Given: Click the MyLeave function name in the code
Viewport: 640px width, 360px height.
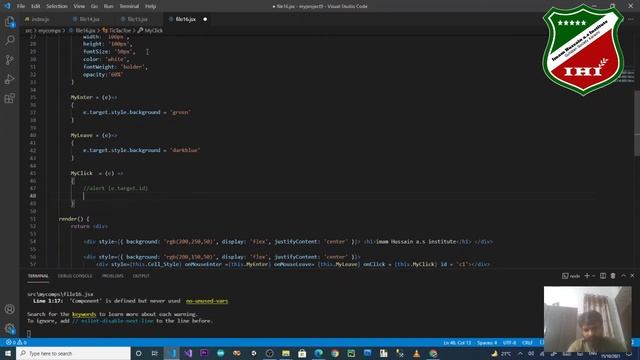Looking at the screenshot, I should (82, 135).
